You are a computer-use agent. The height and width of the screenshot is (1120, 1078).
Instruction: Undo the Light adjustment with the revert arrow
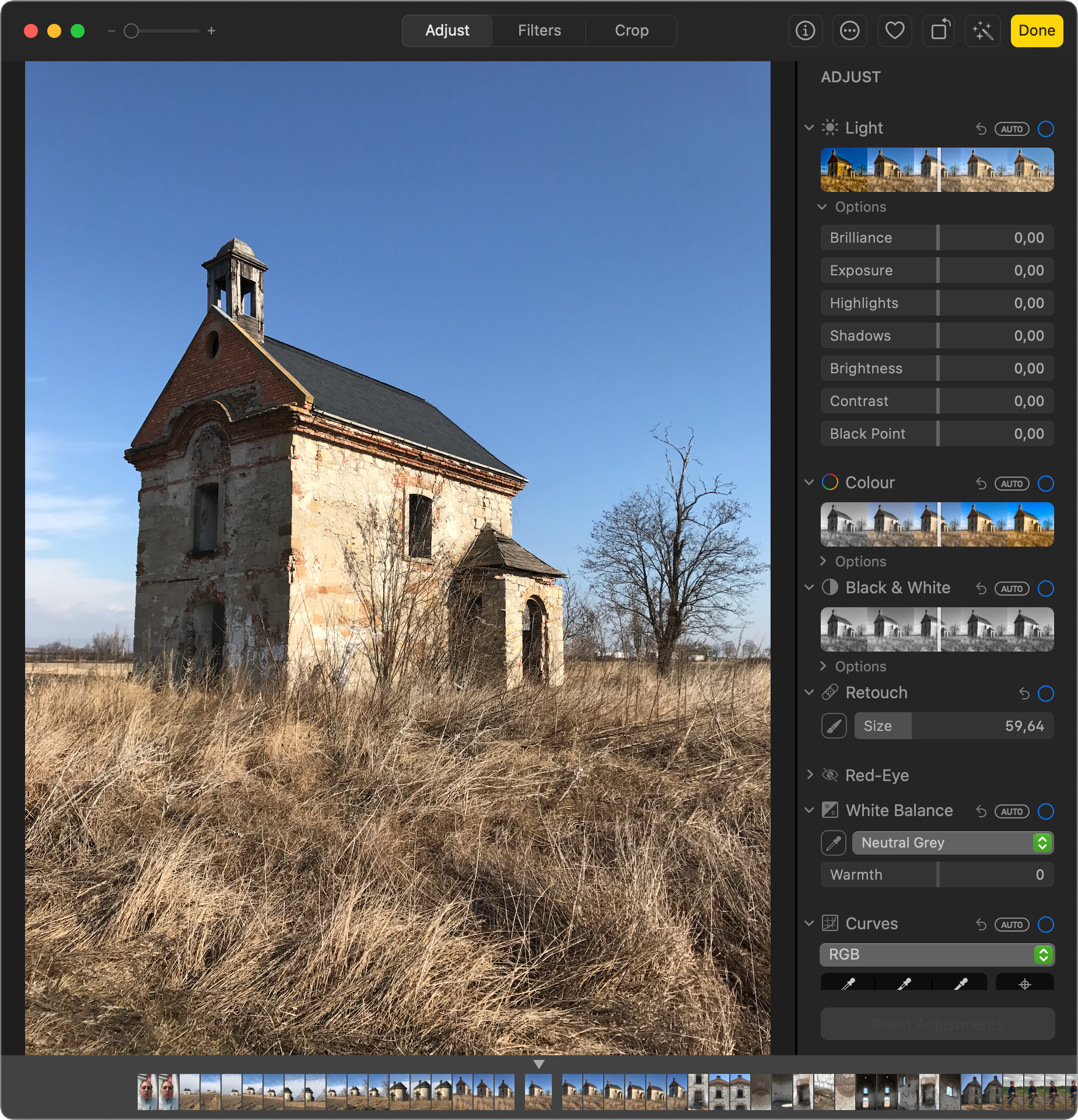(x=981, y=129)
